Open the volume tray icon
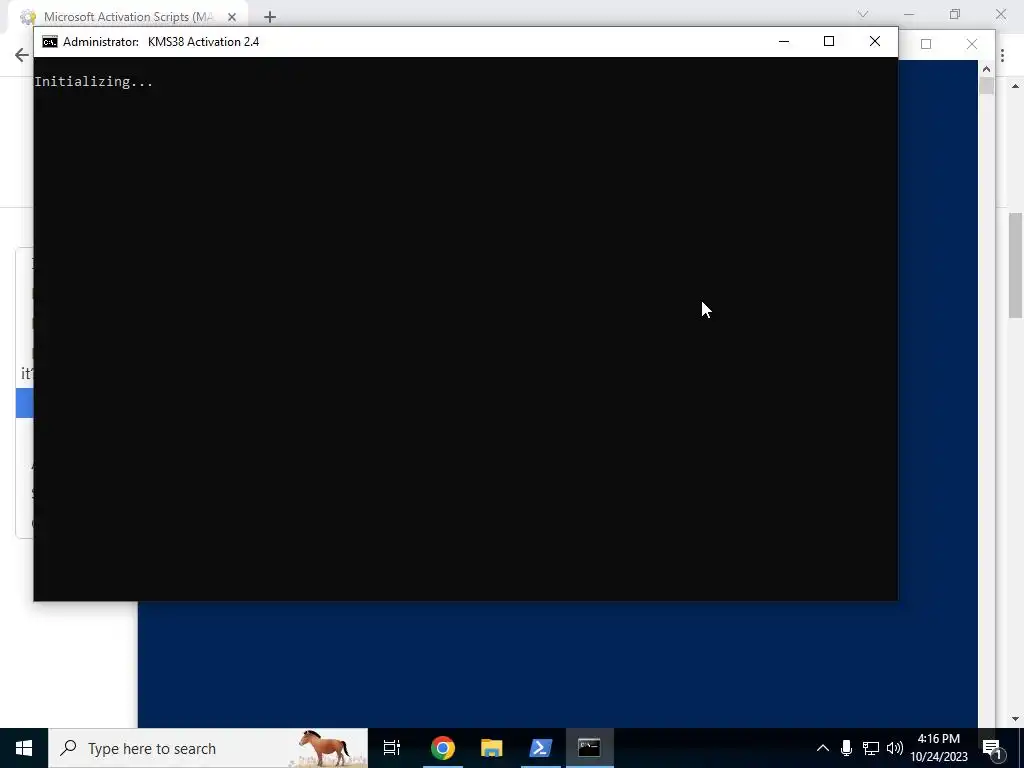Image resolution: width=1024 pixels, height=768 pixels. (895, 748)
